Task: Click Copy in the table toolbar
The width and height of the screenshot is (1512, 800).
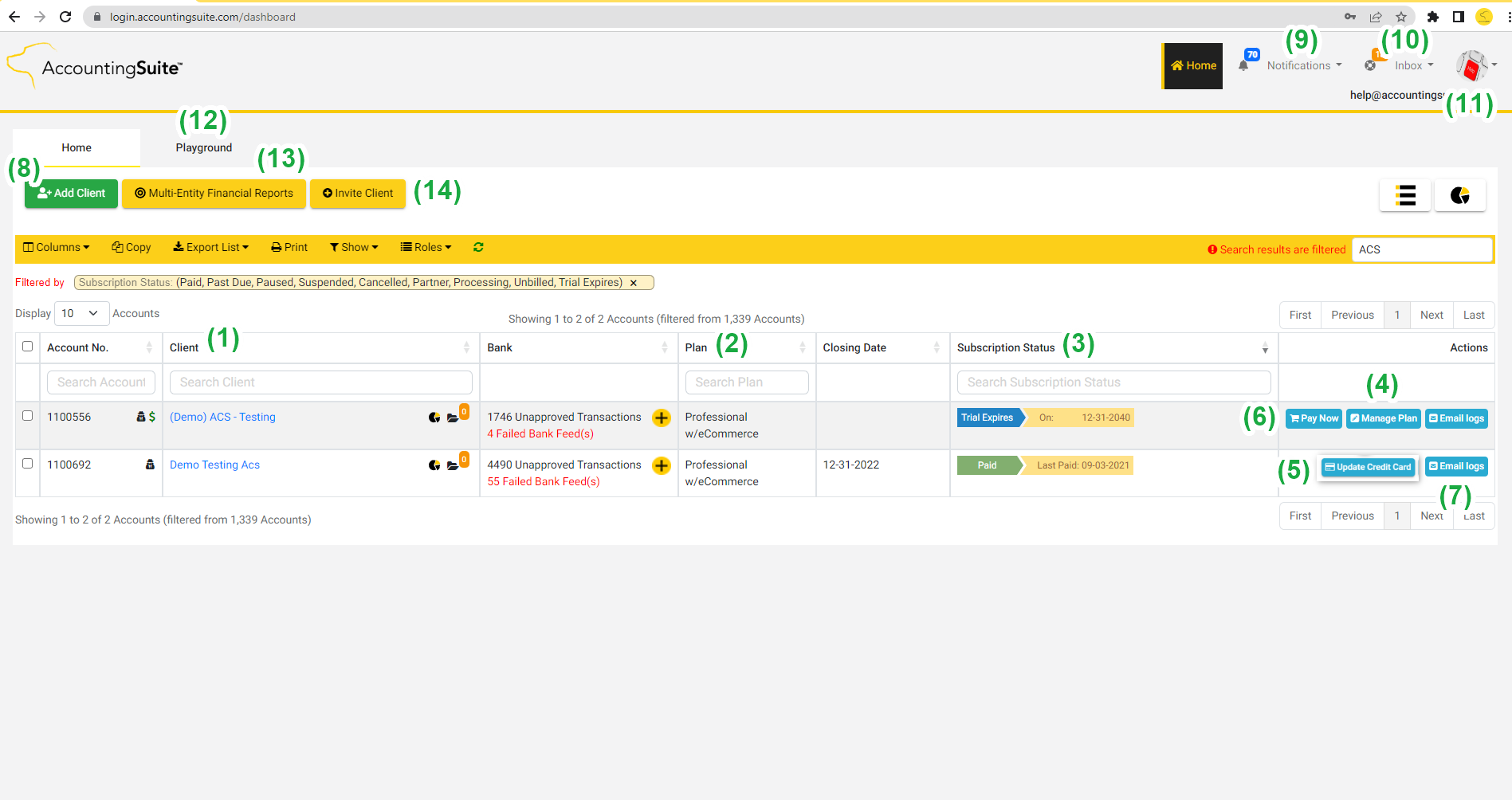Action: (132, 247)
